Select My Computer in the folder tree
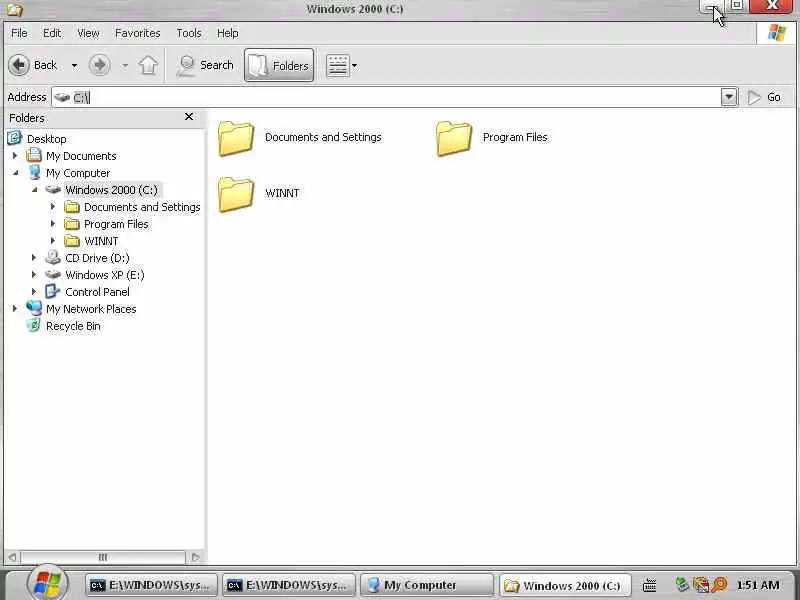Viewport: 800px width, 600px height. 78,173
